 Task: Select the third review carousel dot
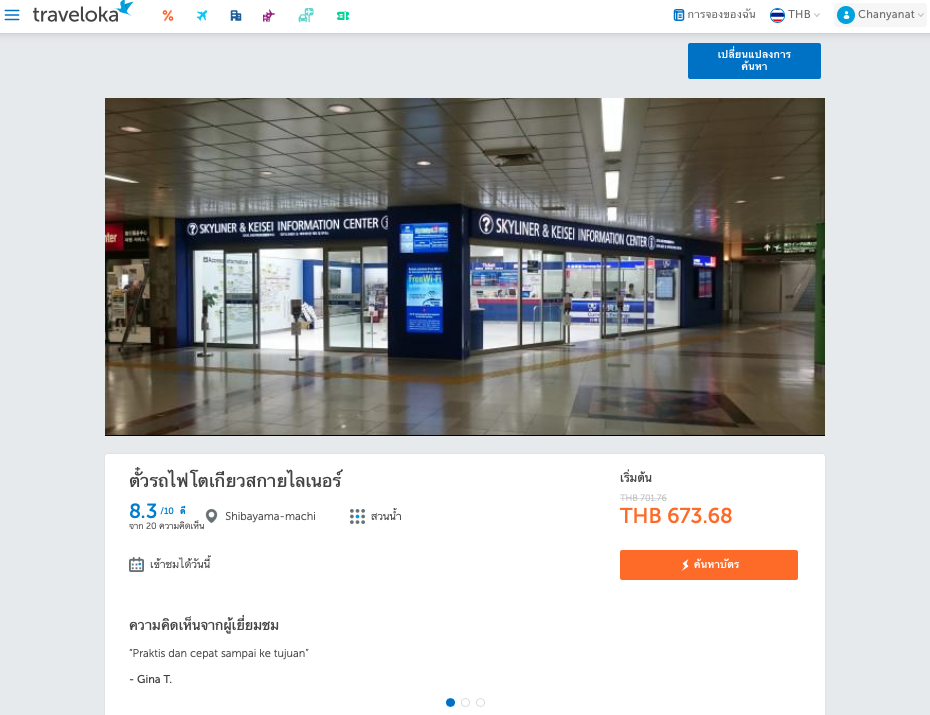(x=480, y=703)
